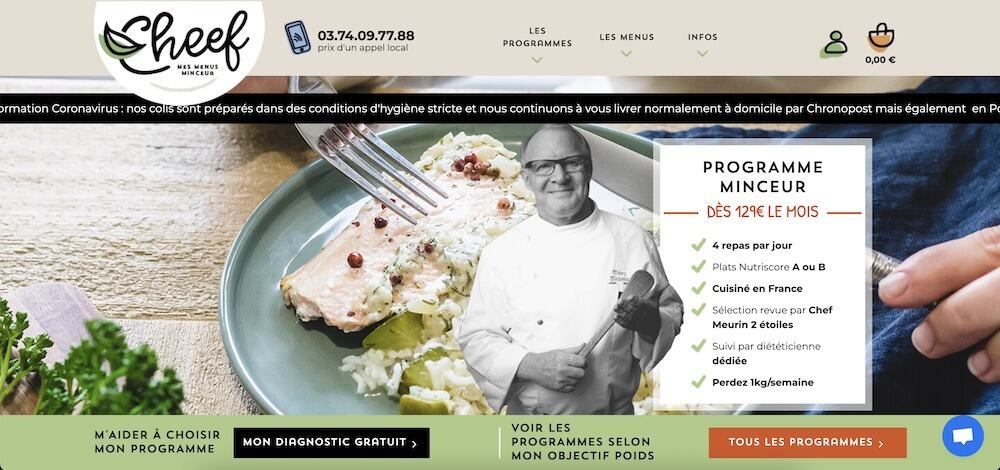This screenshot has height=470, width=1000.
Task: Click Mon Diagnostic Gratuit button
Action: point(331,443)
